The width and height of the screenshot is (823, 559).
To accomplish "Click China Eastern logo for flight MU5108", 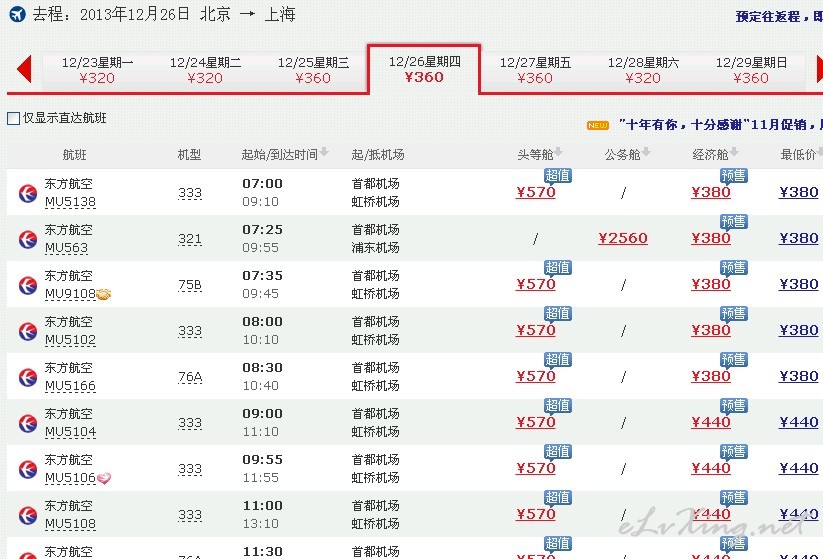I will [x=28, y=515].
